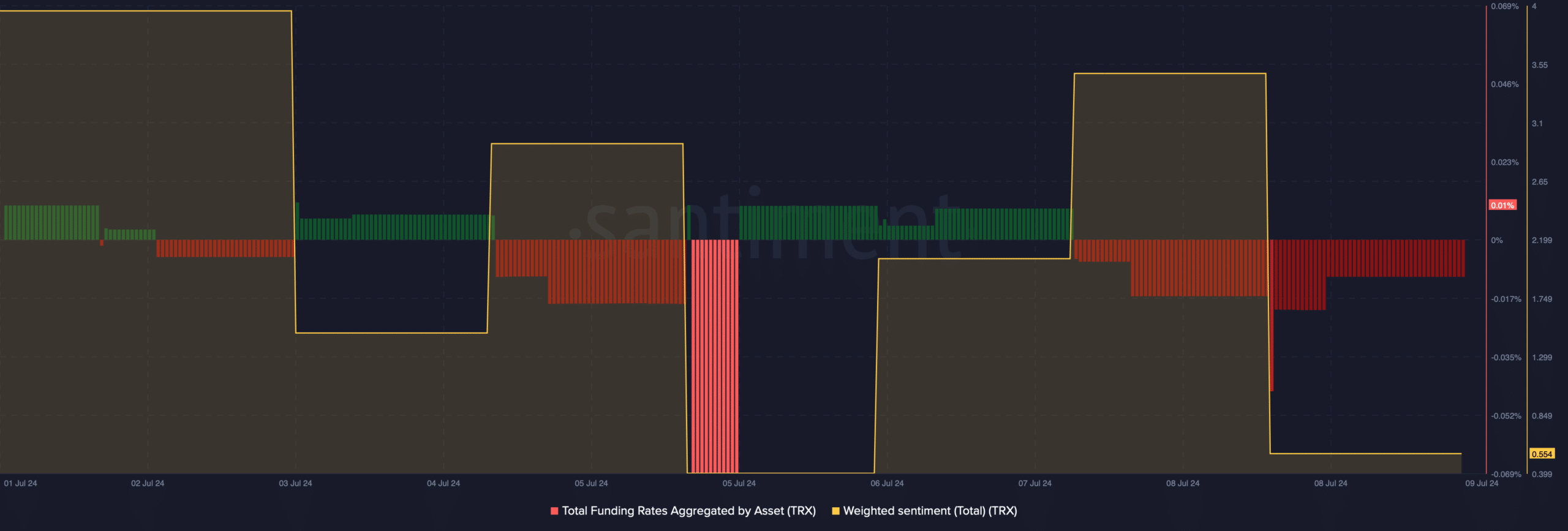Click the 06 Jul 24 date label
The height and width of the screenshot is (531, 1568).
pyautogui.click(x=887, y=483)
